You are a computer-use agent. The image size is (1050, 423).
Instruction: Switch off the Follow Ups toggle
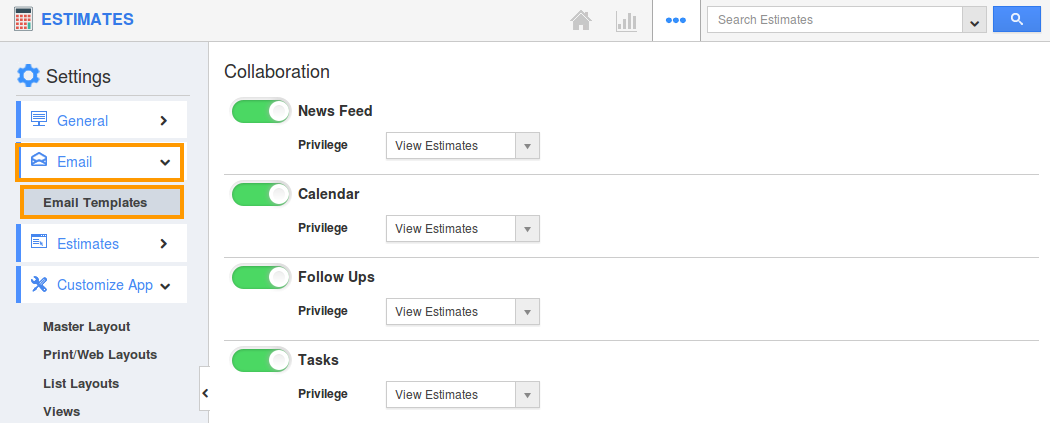click(x=260, y=277)
